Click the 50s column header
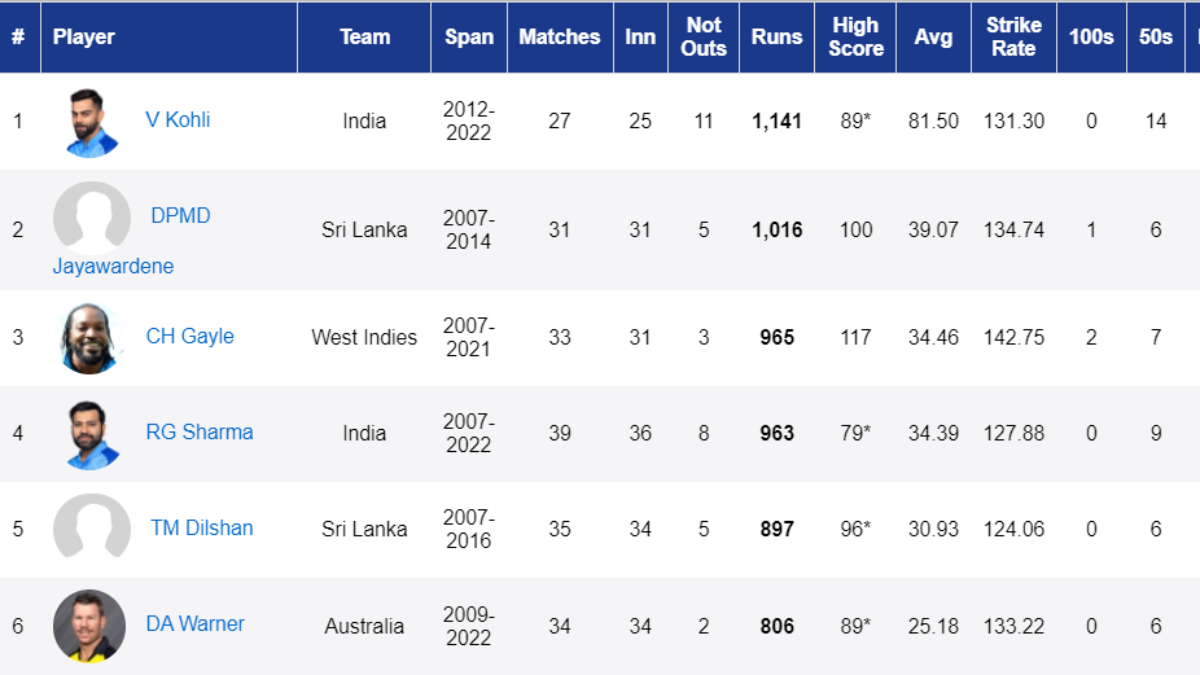Viewport: 1200px width, 675px height. 1155,37
